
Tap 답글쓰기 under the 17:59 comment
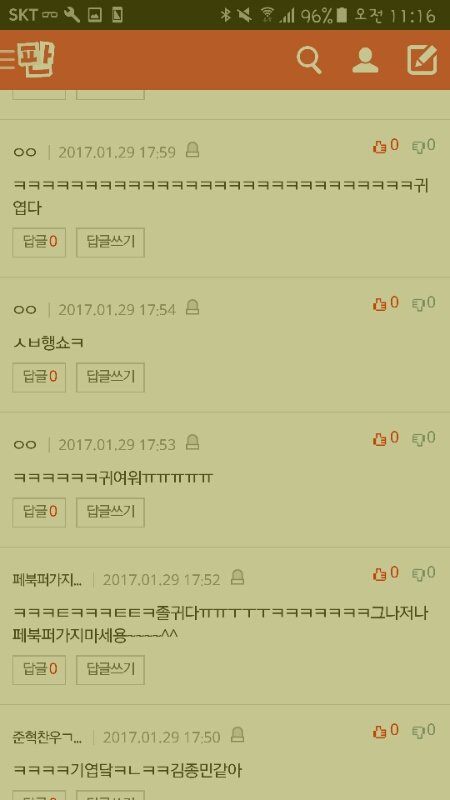pyautogui.click(x=110, y=242)
